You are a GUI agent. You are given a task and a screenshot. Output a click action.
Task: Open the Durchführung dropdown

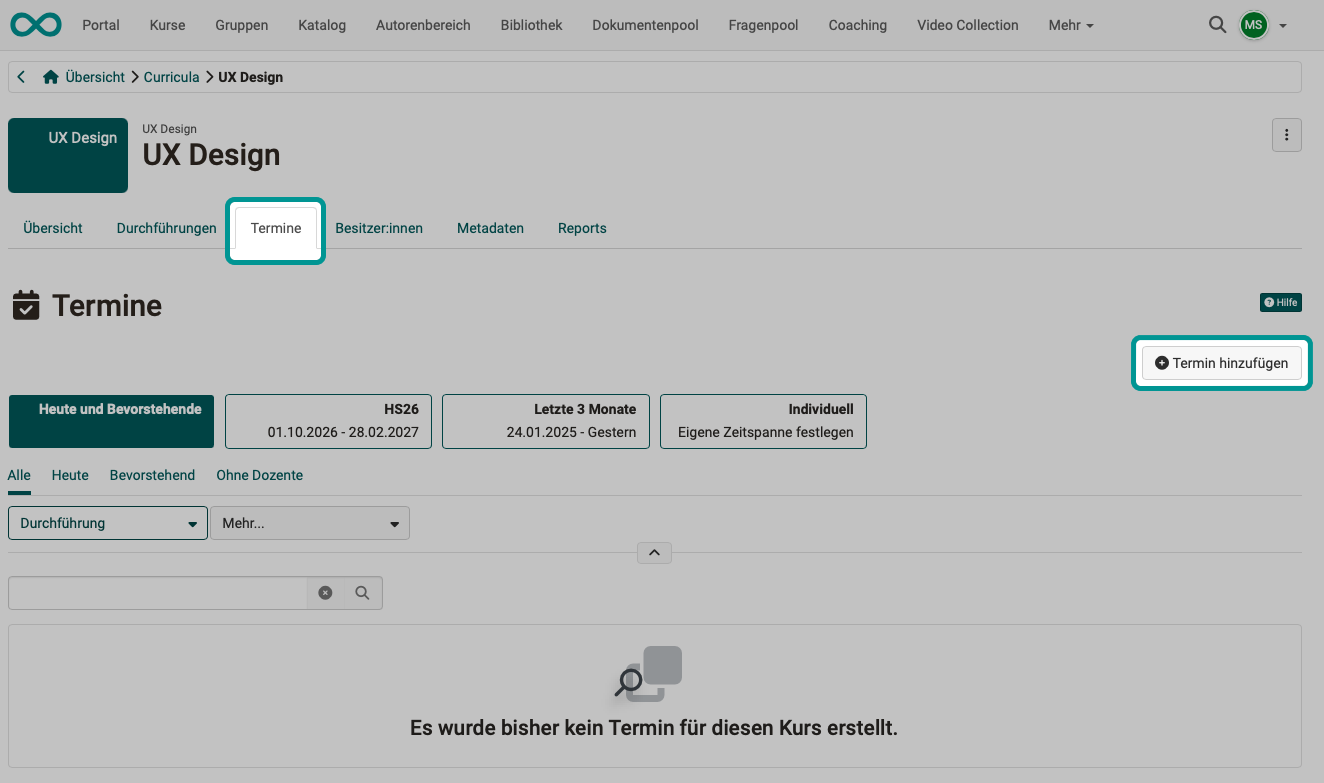[x=107, y=522]
